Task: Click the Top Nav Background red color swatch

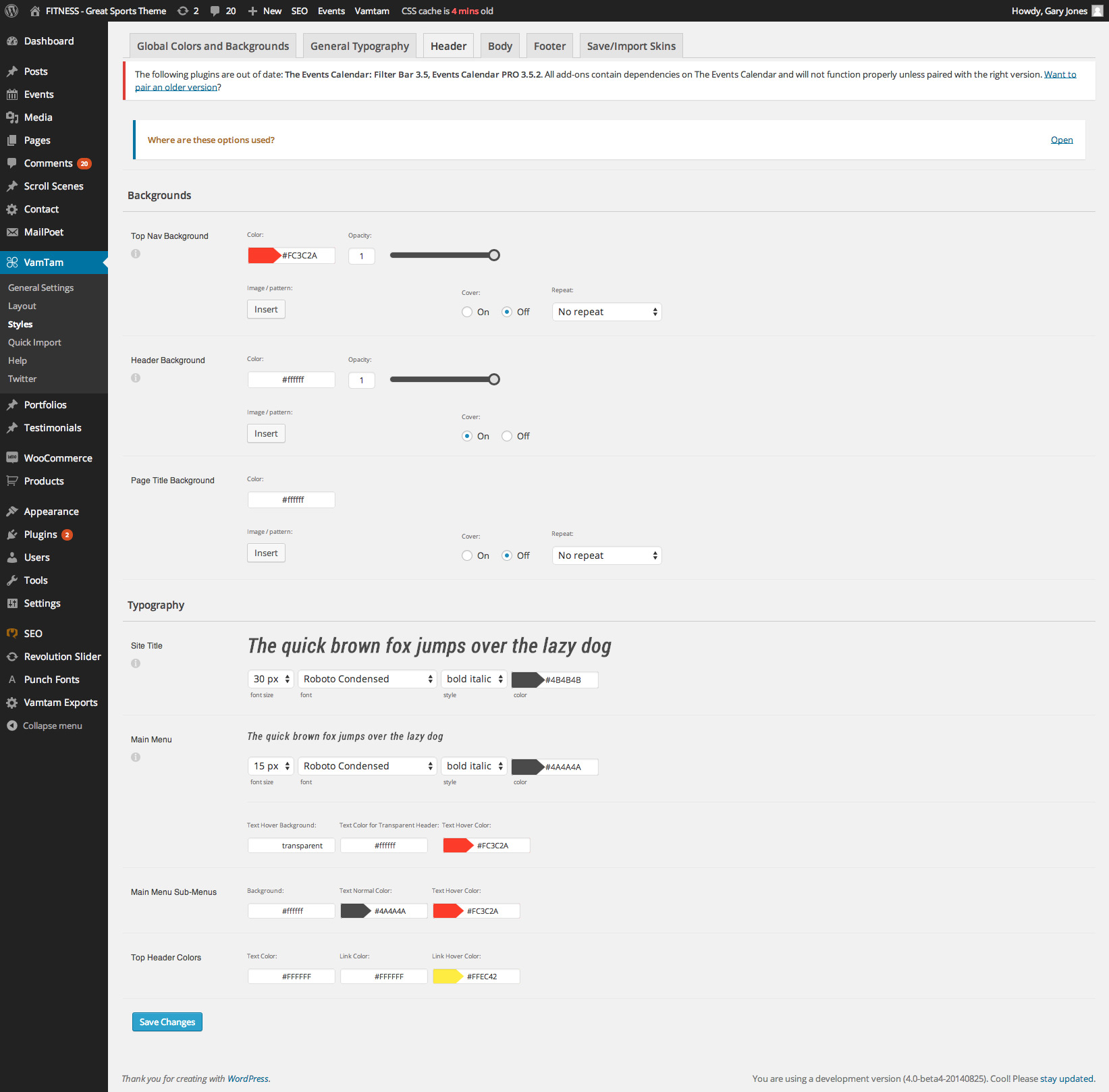Action: pyautogui.click(x=264, y=255)
